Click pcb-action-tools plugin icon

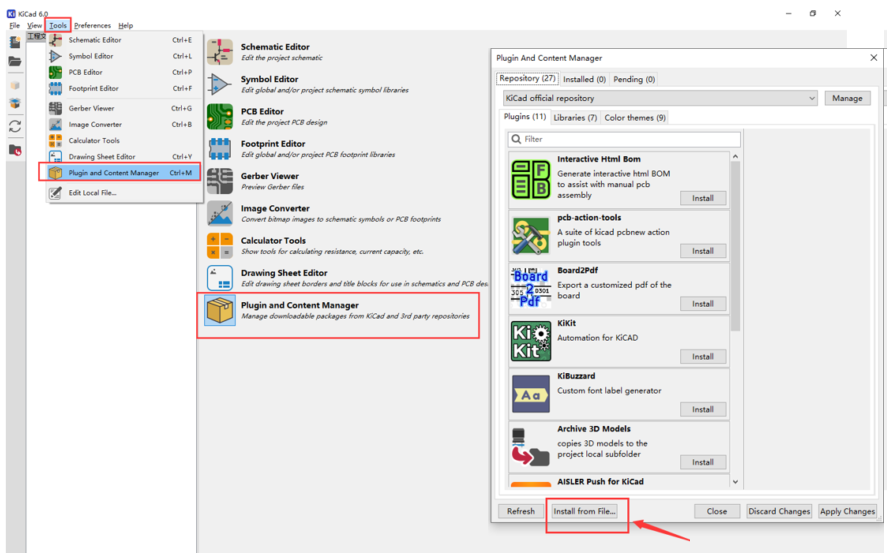[531, 236]
